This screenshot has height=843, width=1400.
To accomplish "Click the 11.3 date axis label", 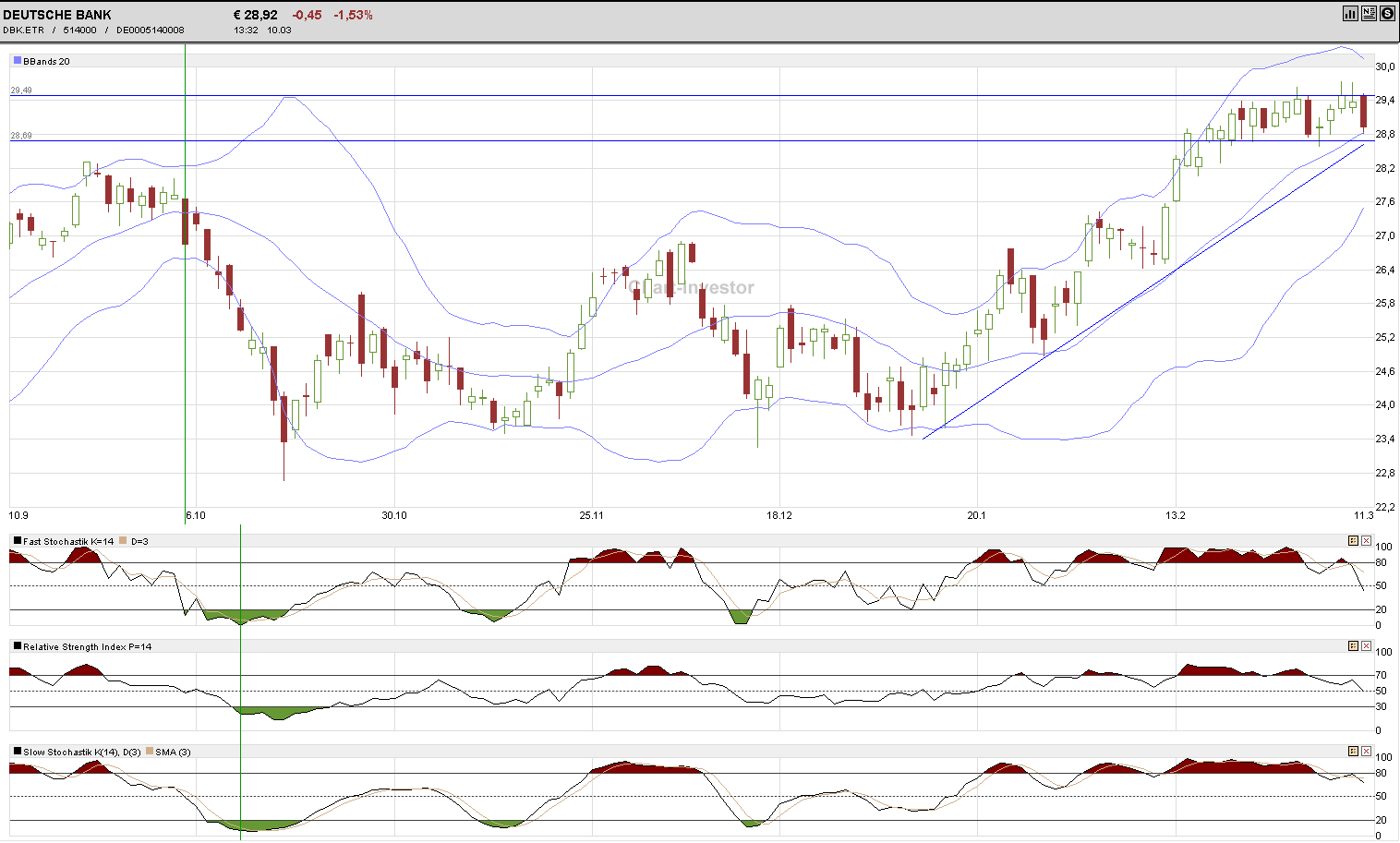I will 1364,515.
